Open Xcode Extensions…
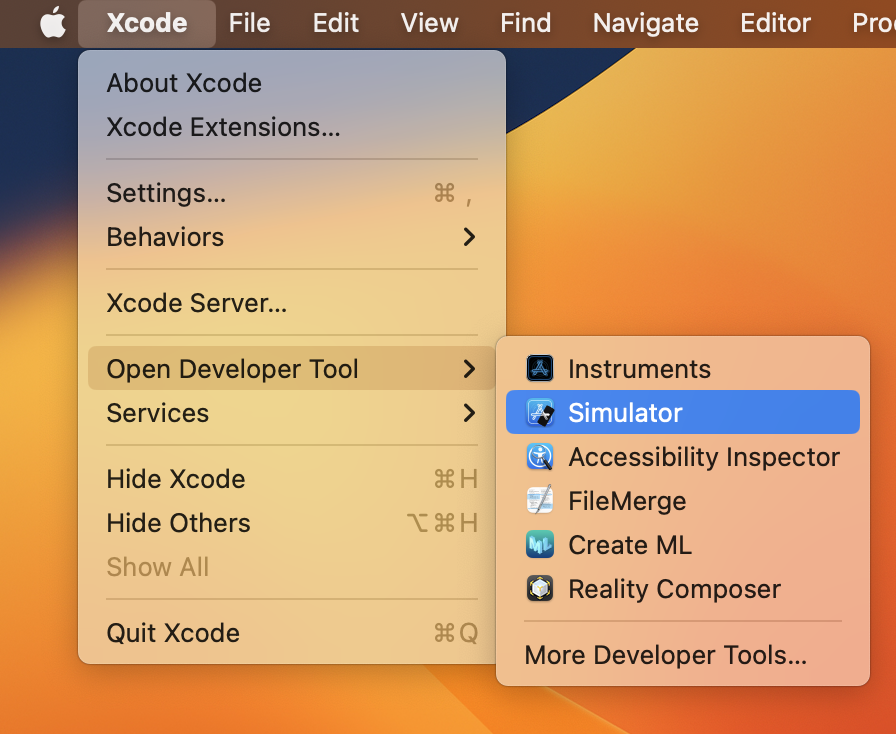The width and height of the screenshot is (896, 734). point(223,127)
